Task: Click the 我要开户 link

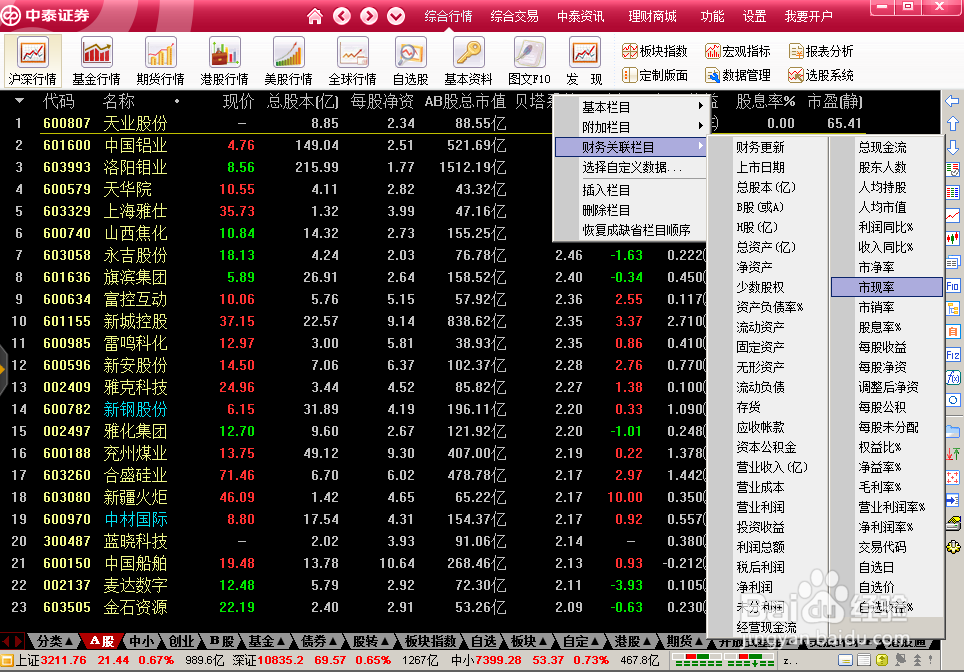Action: [x=808, y=16]
